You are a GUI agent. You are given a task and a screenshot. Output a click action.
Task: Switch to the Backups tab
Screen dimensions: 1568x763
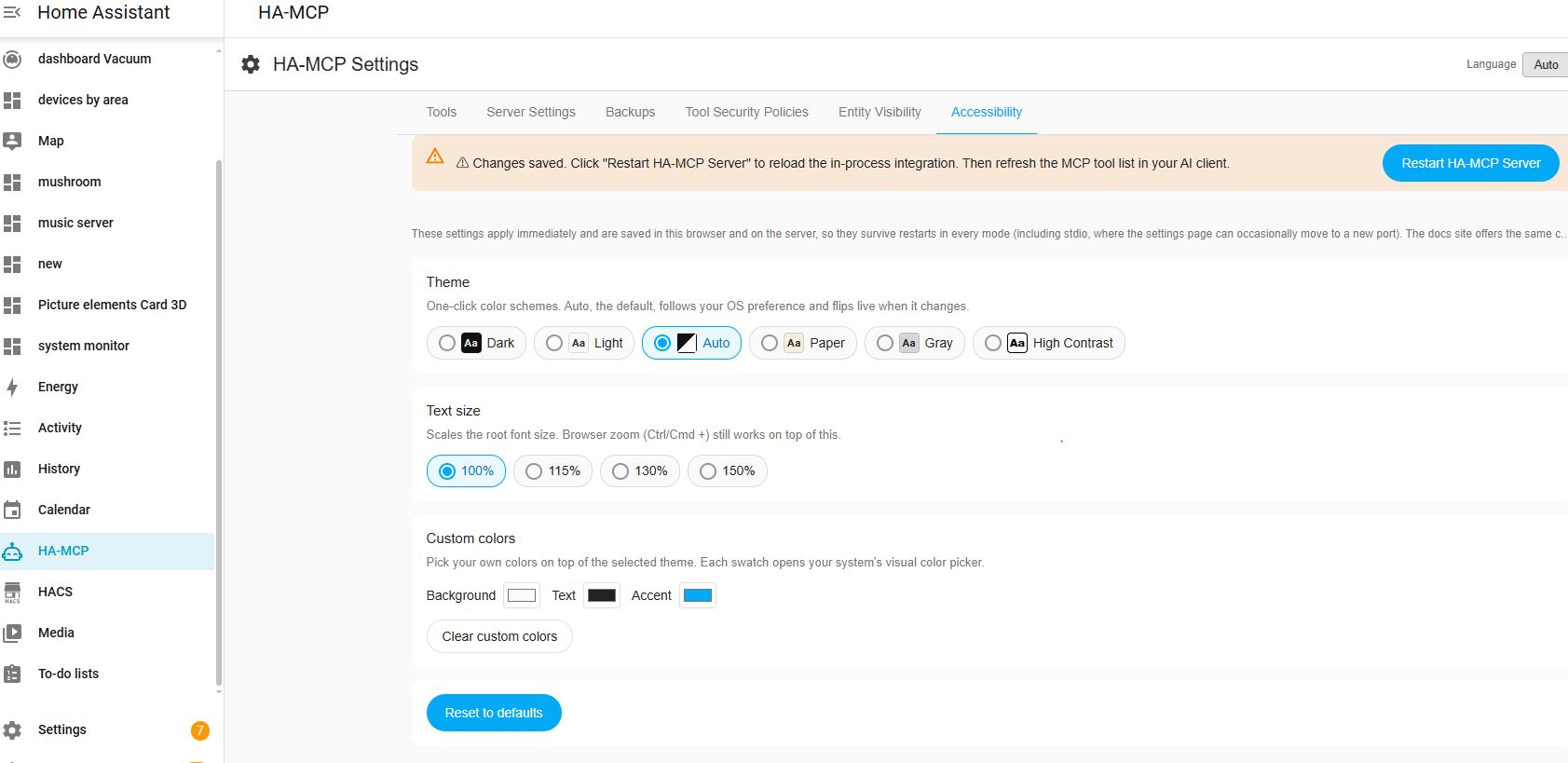coord(631,112)
